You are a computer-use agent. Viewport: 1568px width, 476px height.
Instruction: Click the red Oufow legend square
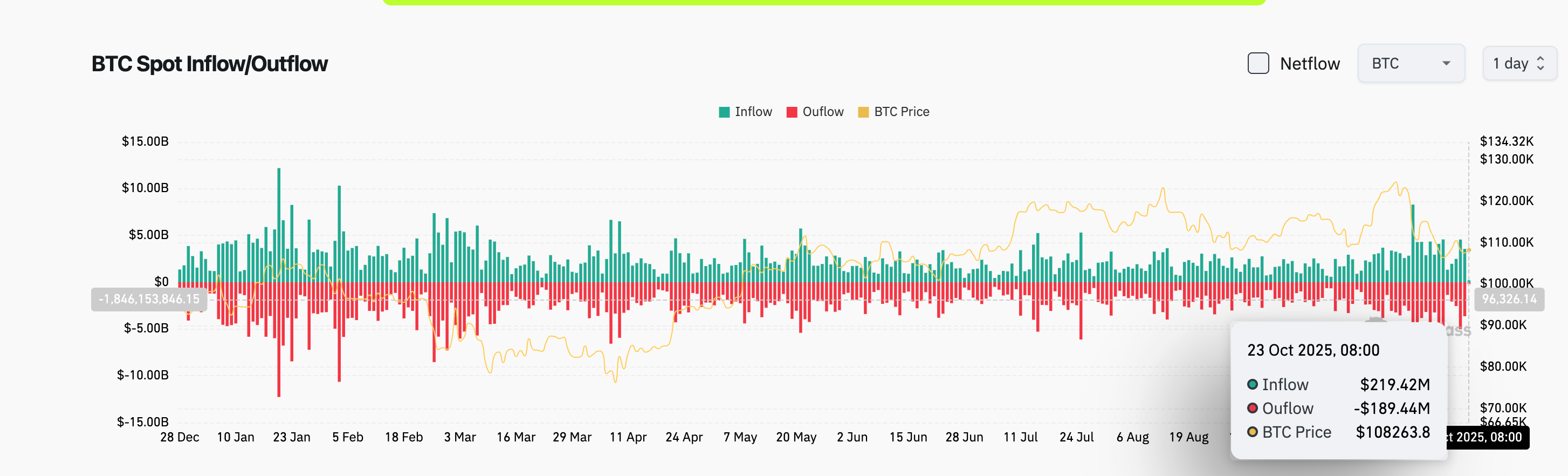click(792, 112)
